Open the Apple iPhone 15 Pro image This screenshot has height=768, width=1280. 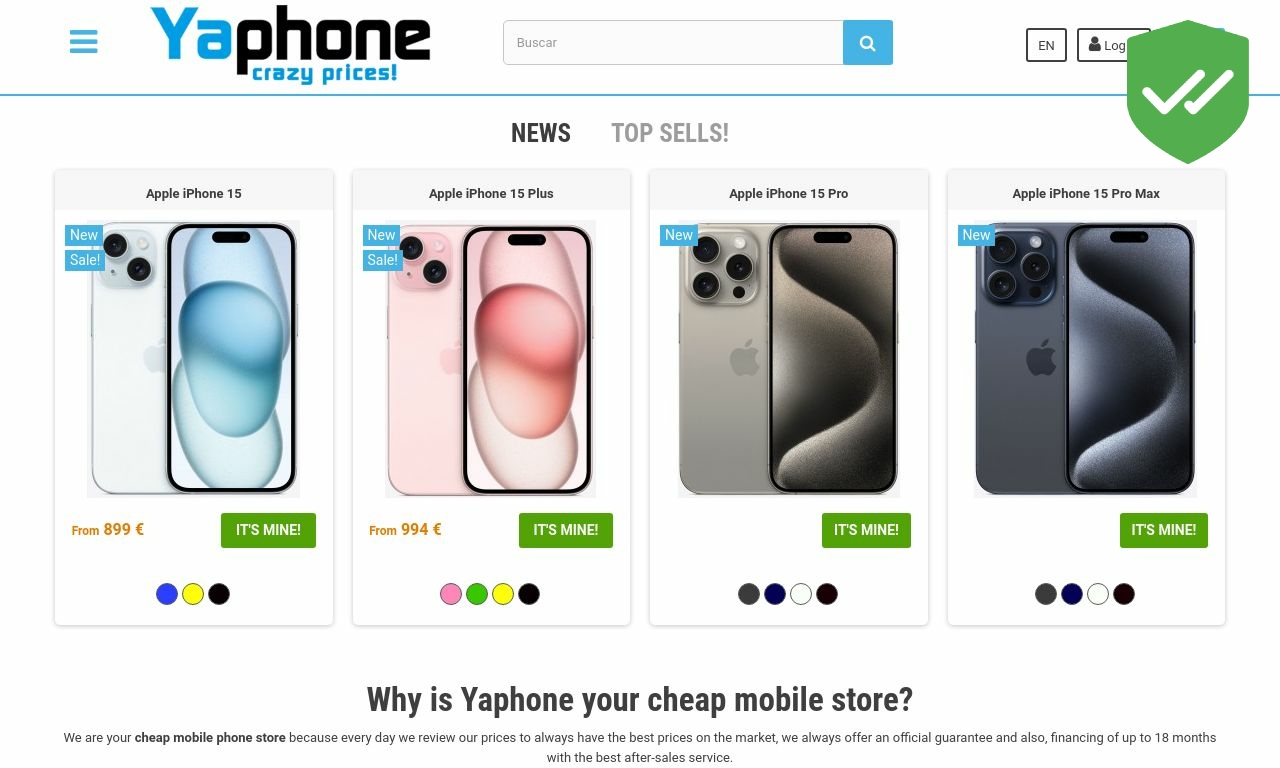click(x=789, y=359)
